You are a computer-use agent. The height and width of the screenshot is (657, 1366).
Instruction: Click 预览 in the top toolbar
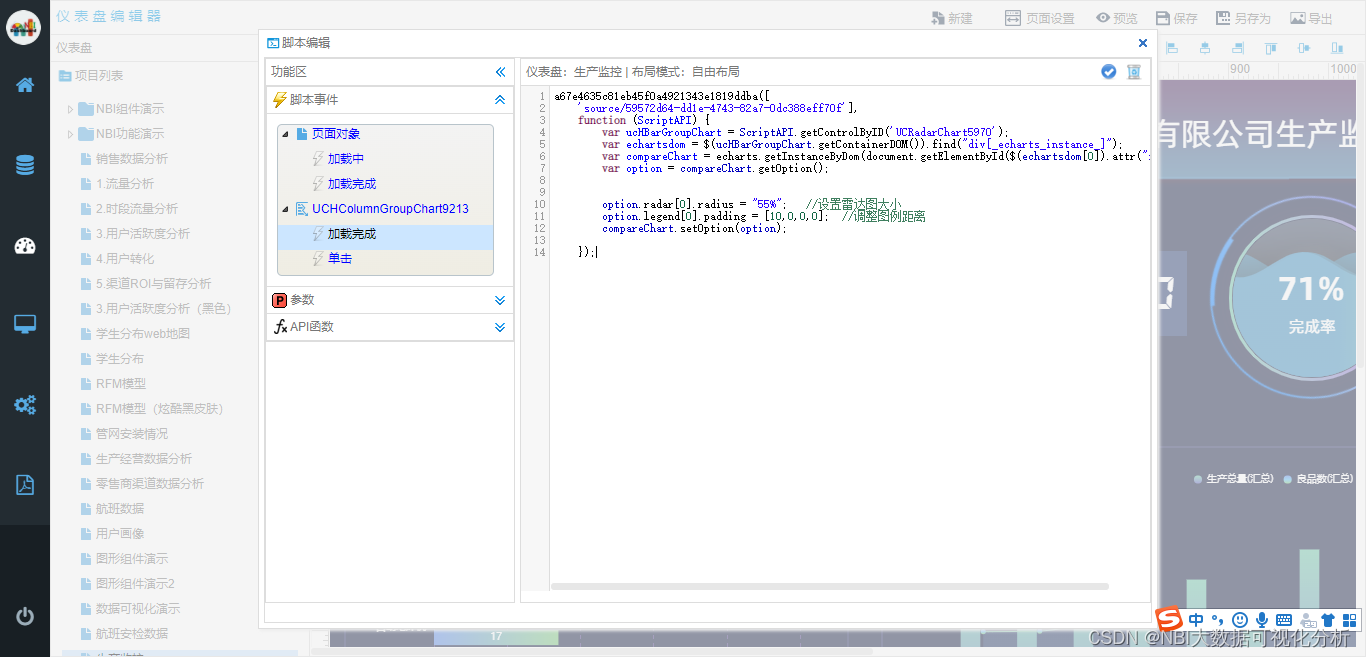coord(1117,18)
